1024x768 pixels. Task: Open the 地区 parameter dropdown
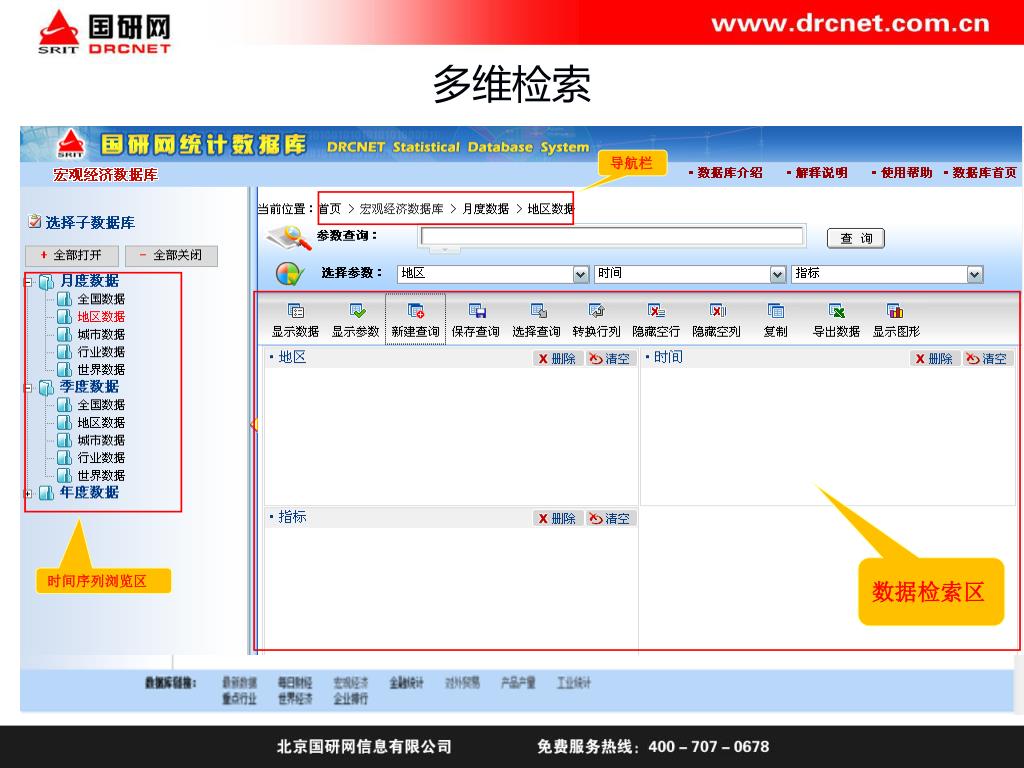click(581, 274)
